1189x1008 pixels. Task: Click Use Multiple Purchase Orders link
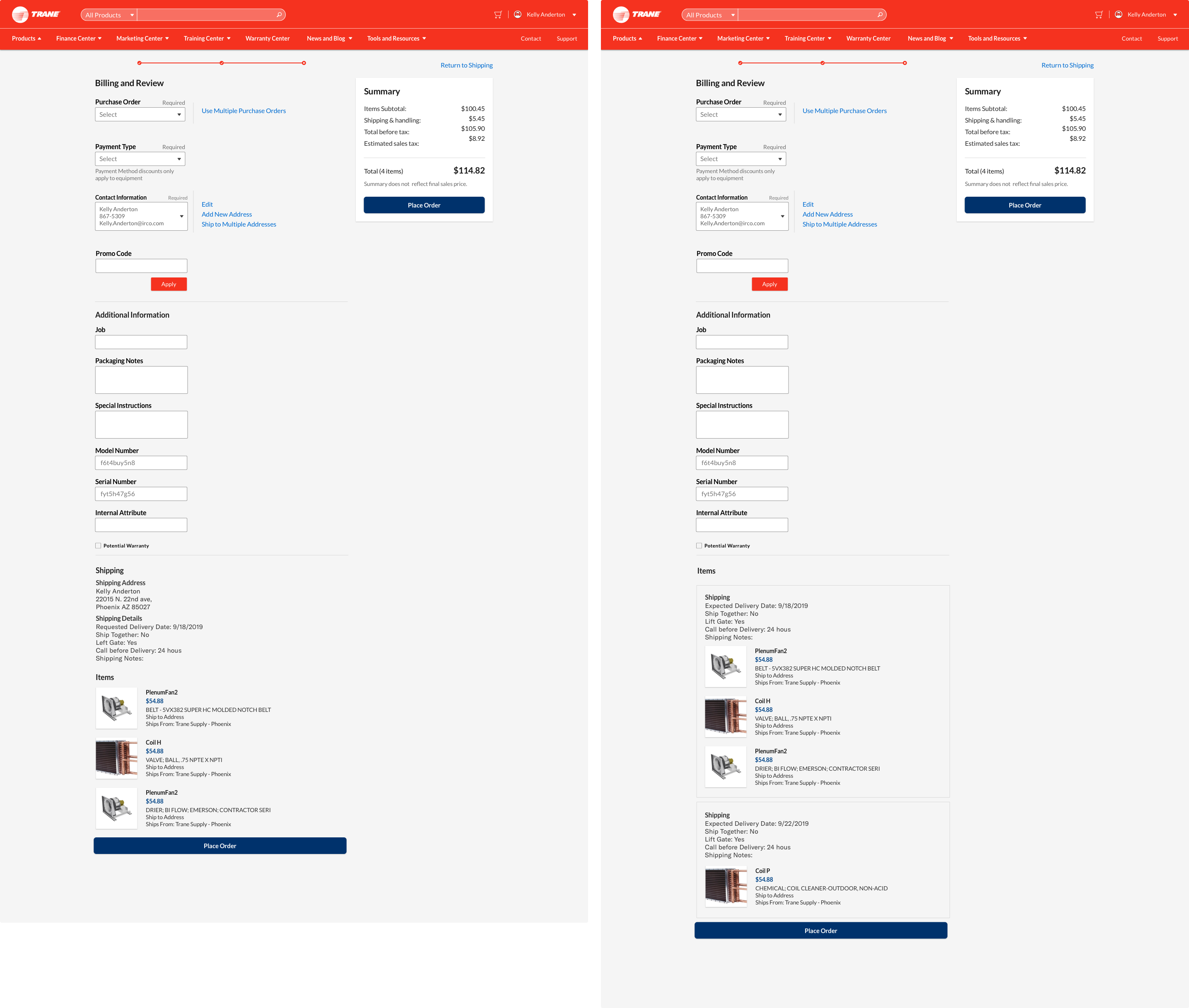(x=244, y=110)
